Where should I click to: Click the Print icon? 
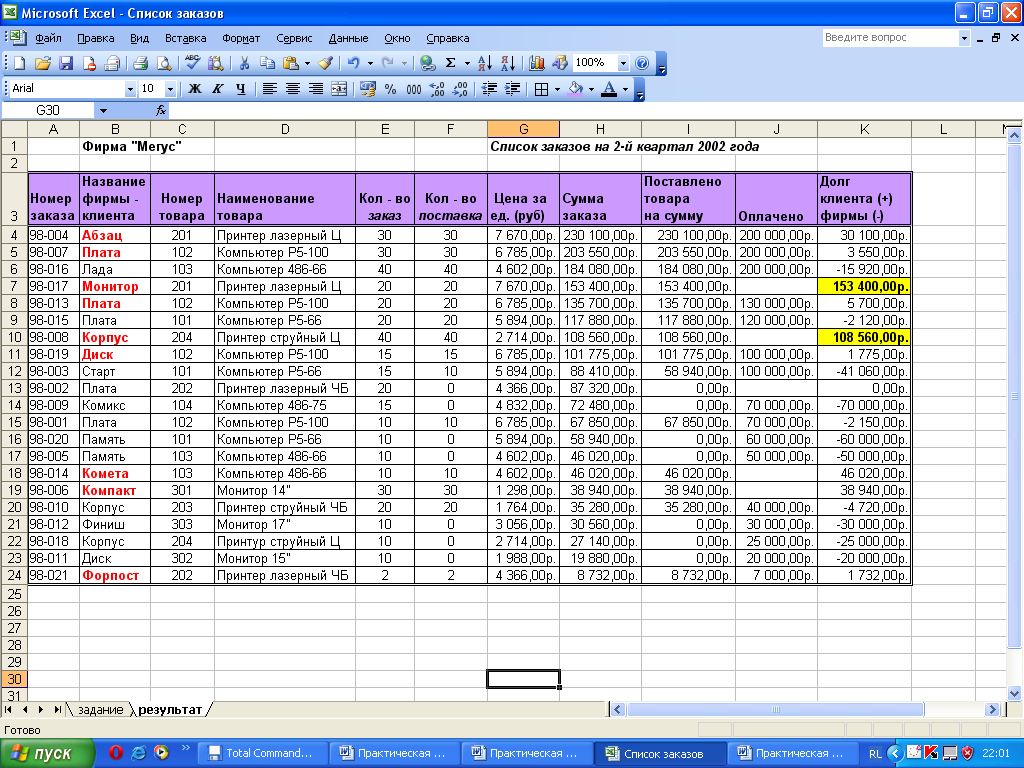pos(140,63)
